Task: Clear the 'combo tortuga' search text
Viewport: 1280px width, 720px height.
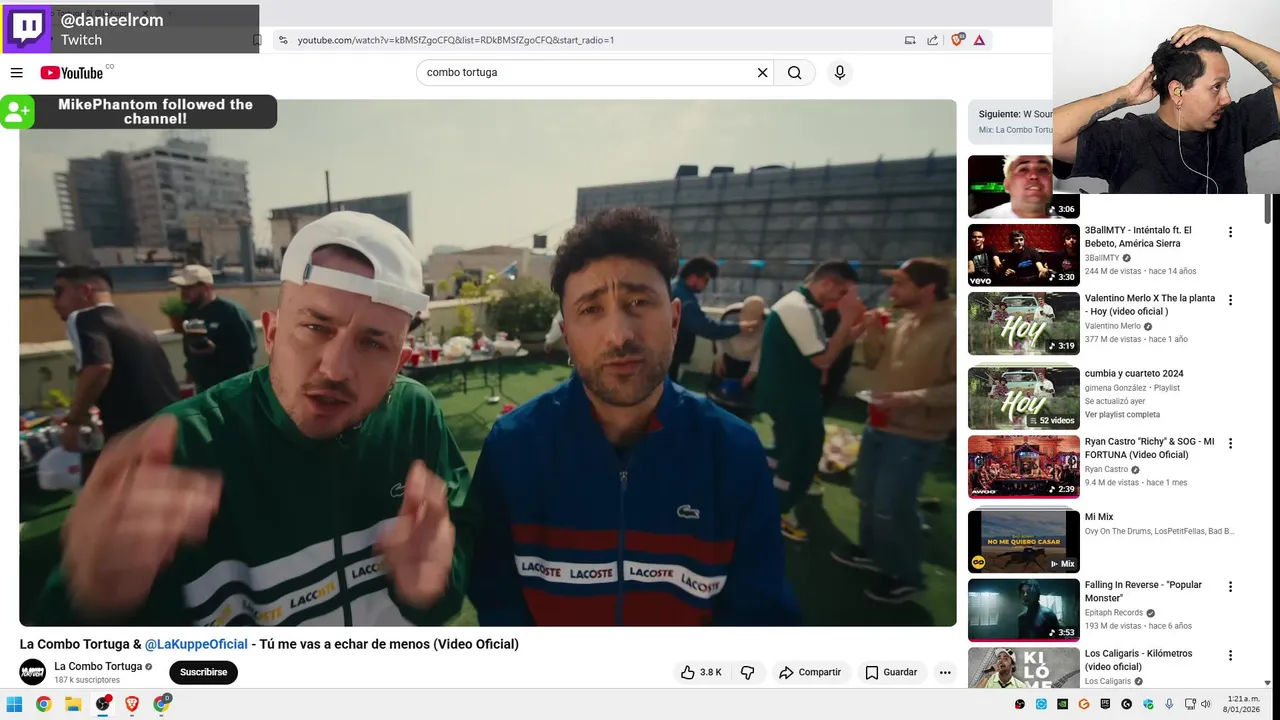Action: pos(762,73)
